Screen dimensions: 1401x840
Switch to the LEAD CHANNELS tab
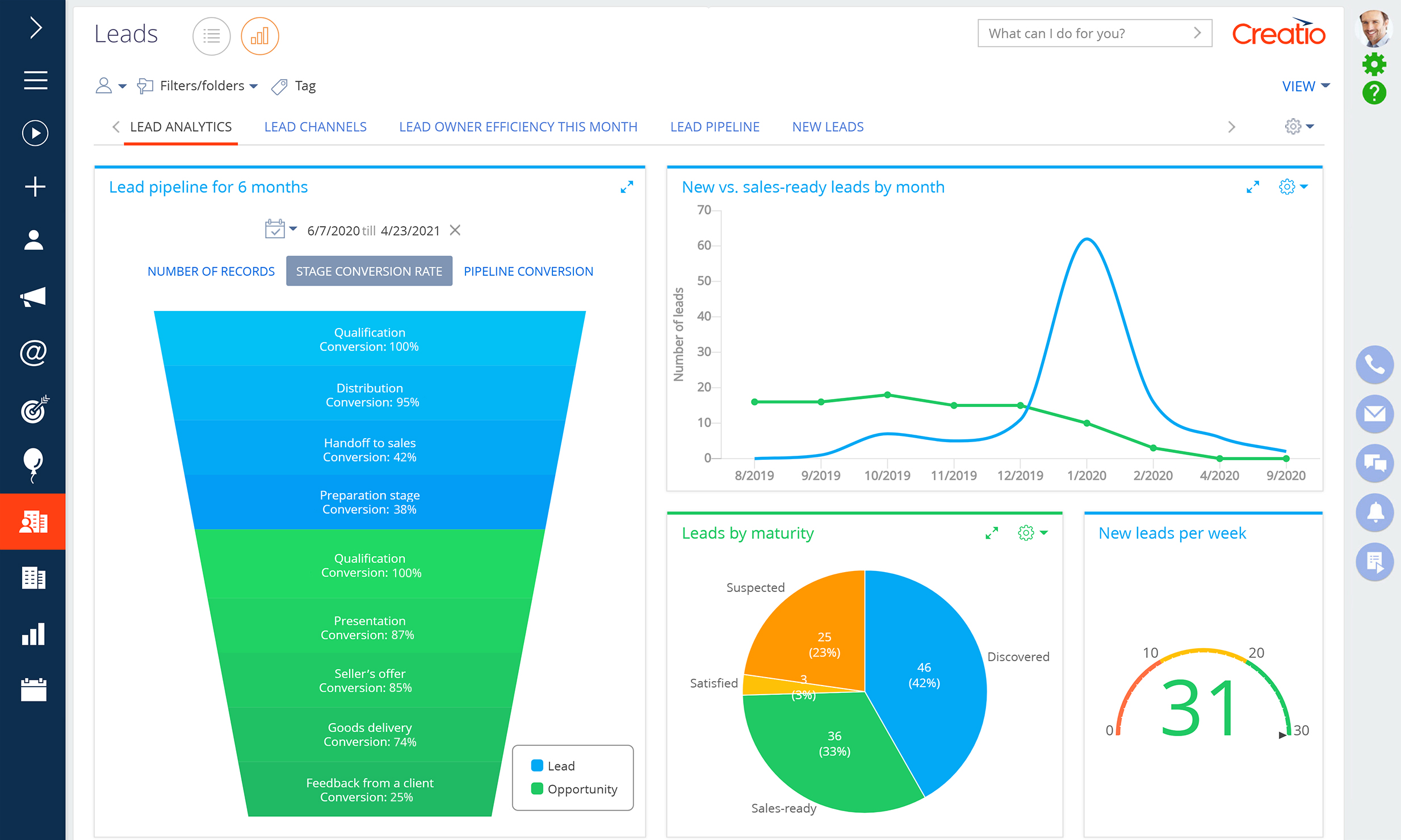click(x=315, y=127)
